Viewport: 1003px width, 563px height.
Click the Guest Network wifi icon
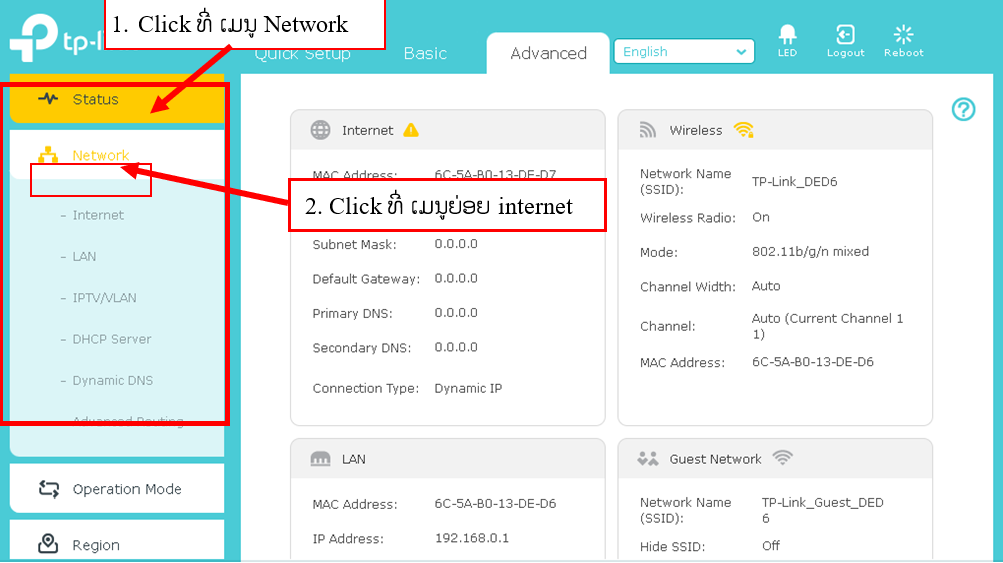pyautogui.click(x=782, y=459)
